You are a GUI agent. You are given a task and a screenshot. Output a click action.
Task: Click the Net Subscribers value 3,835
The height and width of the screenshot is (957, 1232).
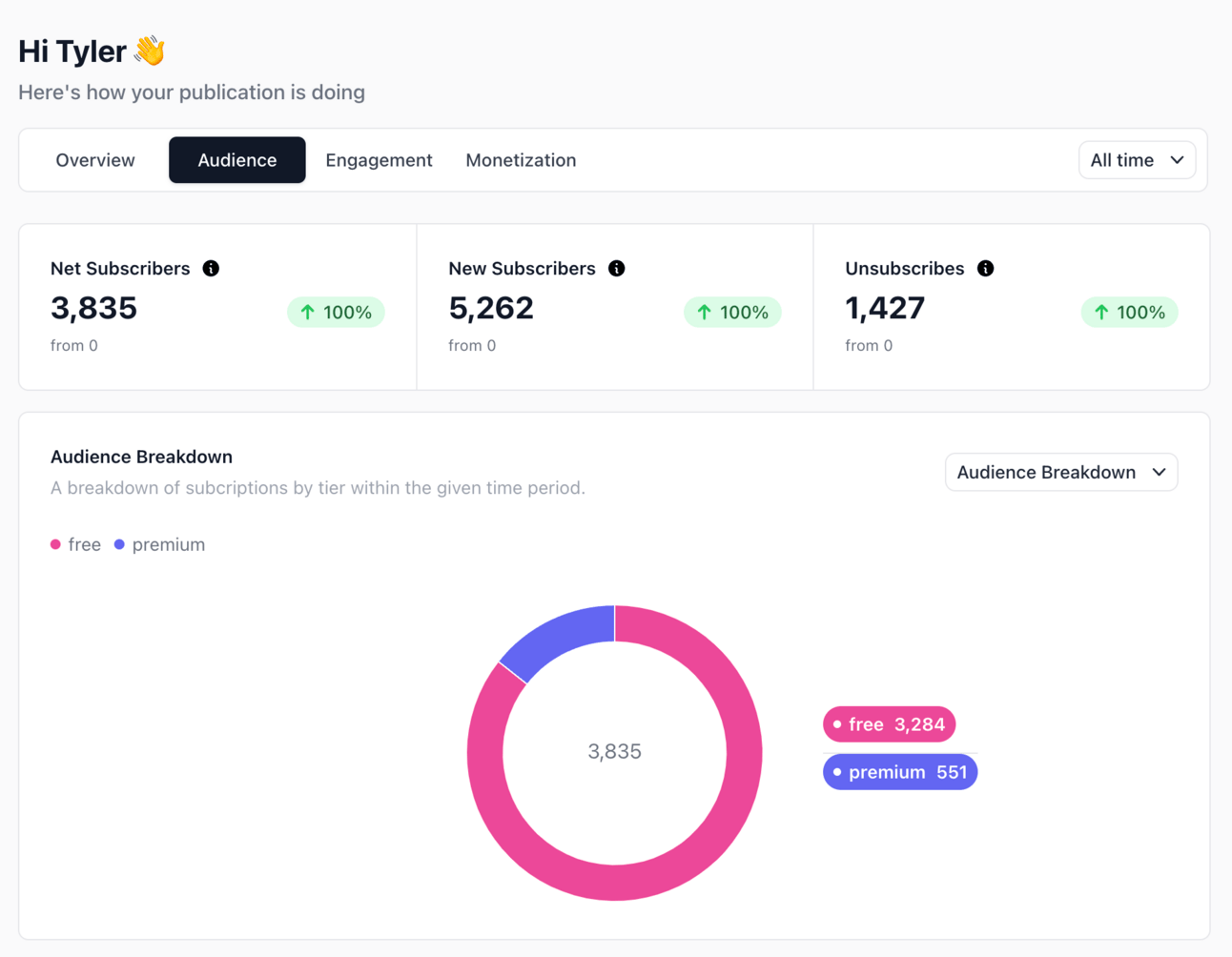coord(93,308)
